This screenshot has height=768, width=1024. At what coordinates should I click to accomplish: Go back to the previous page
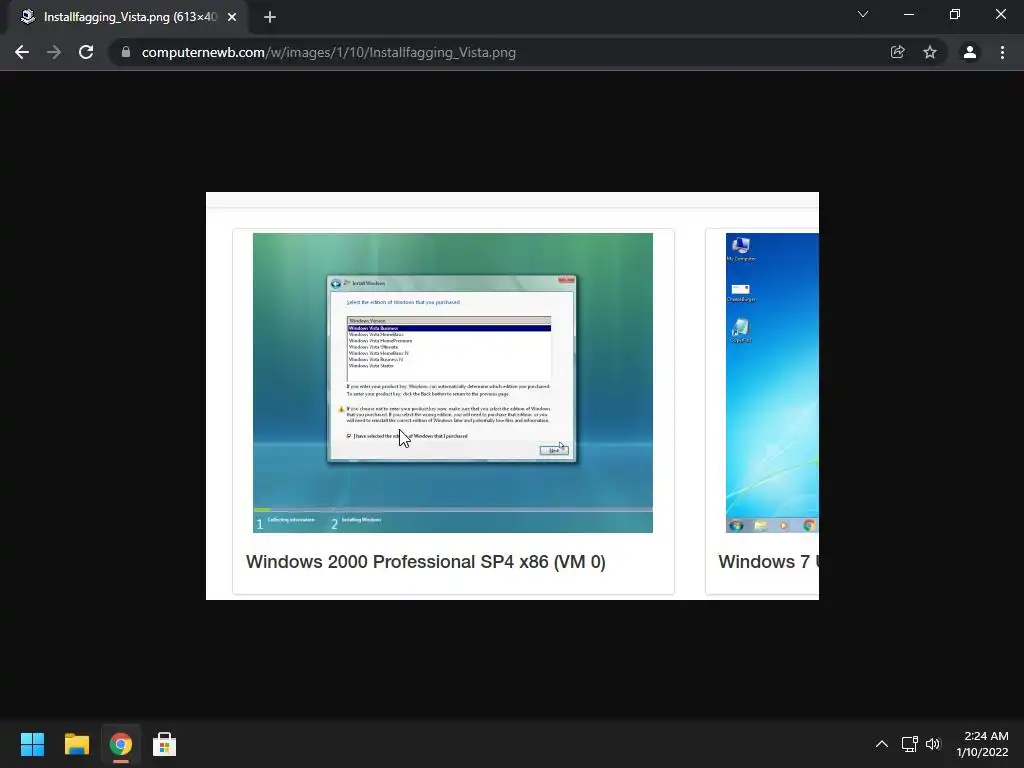coord(22,52)
